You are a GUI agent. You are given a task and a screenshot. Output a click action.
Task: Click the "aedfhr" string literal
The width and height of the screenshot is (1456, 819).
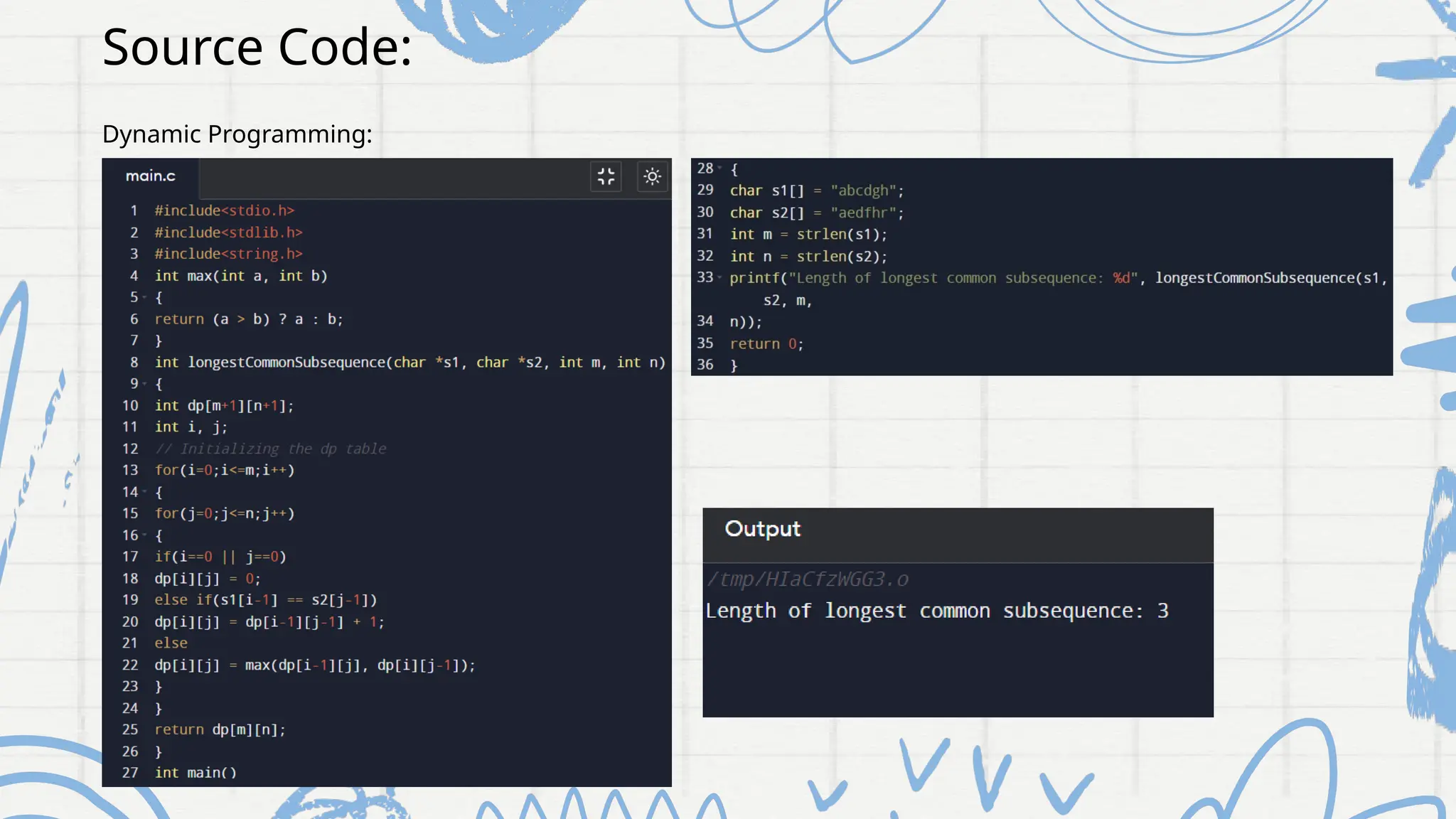(863, 213)
